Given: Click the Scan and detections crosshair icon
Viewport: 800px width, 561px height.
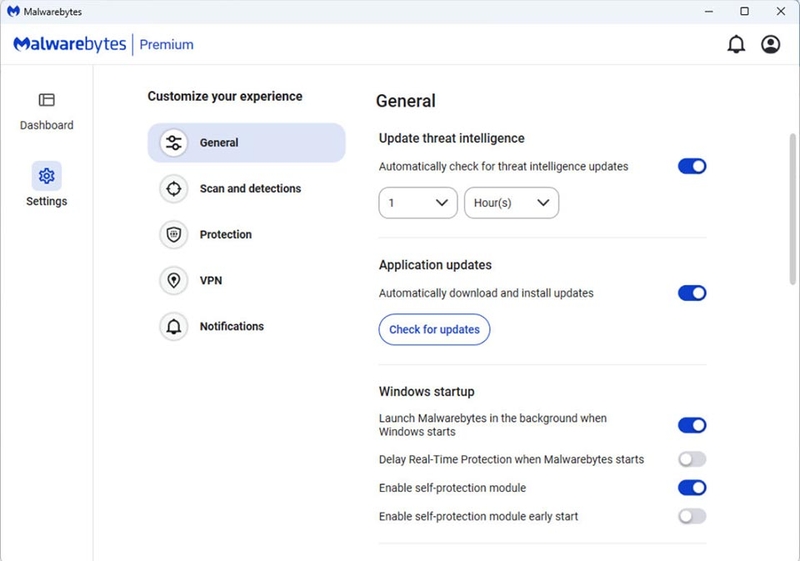Looking at the screenshot, I should (x=173, y=189).
